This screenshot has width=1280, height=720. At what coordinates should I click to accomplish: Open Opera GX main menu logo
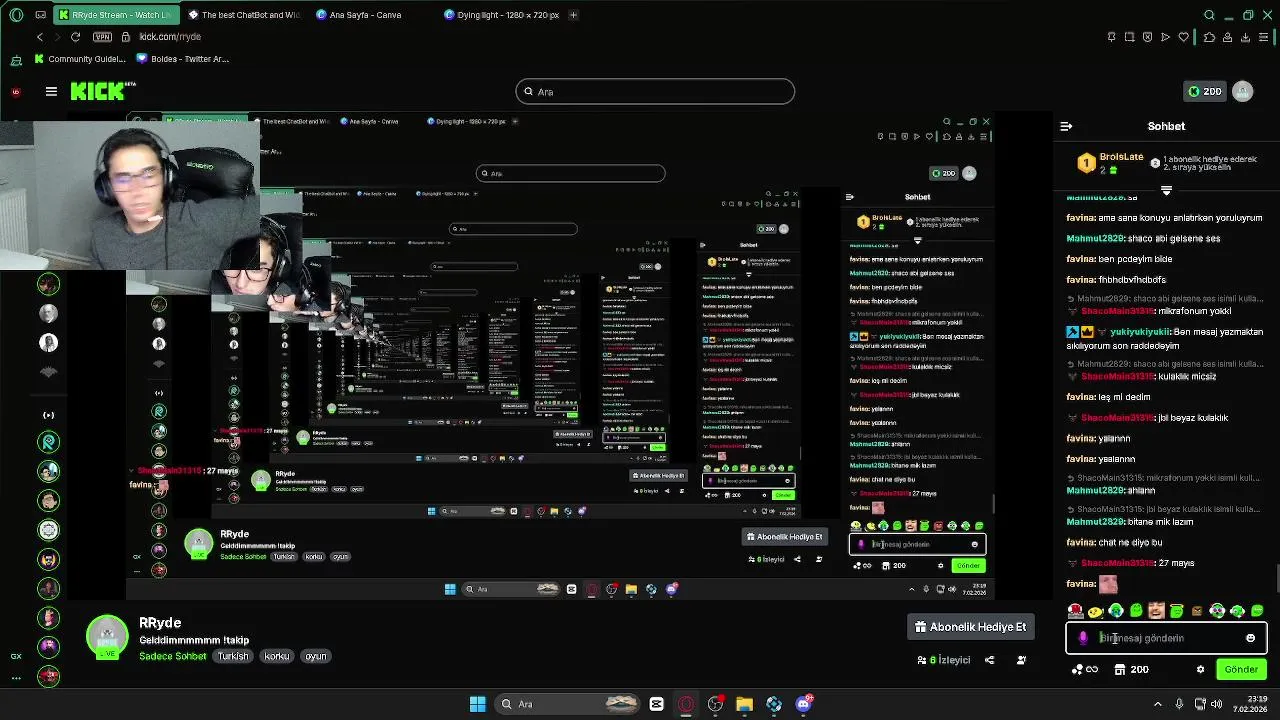15,15
